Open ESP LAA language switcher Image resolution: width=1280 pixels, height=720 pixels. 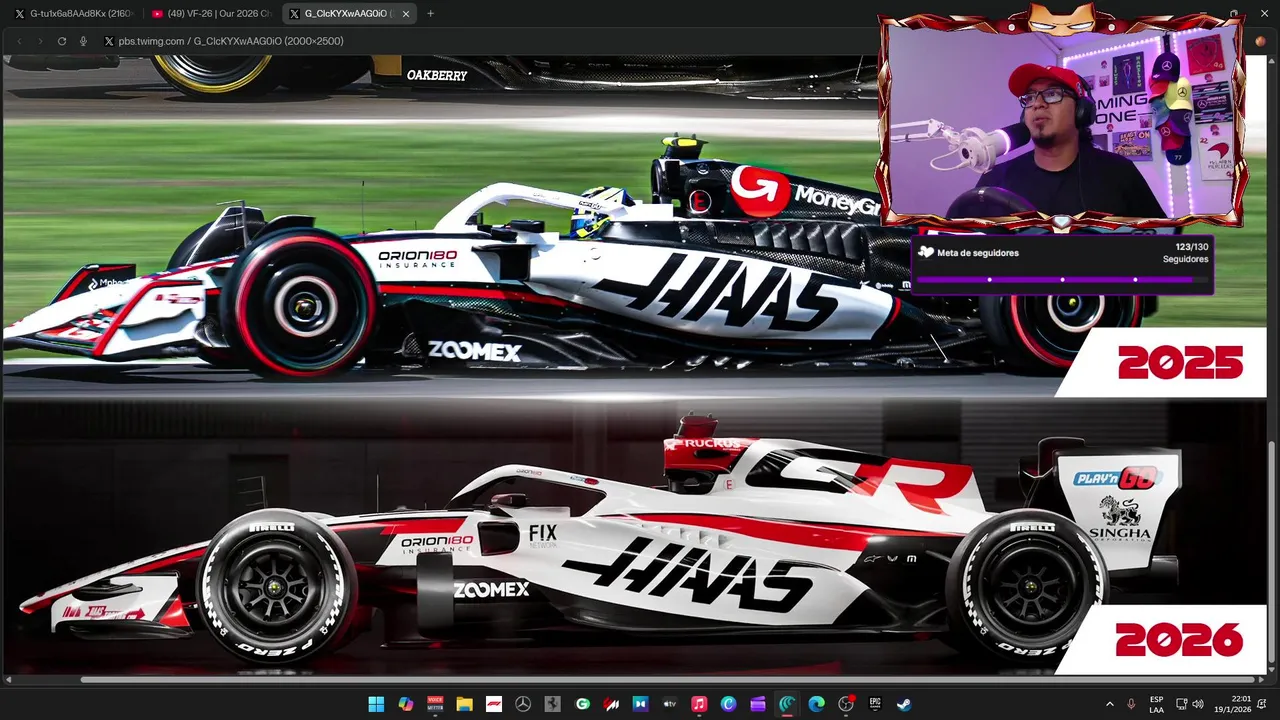(1156, 704)
